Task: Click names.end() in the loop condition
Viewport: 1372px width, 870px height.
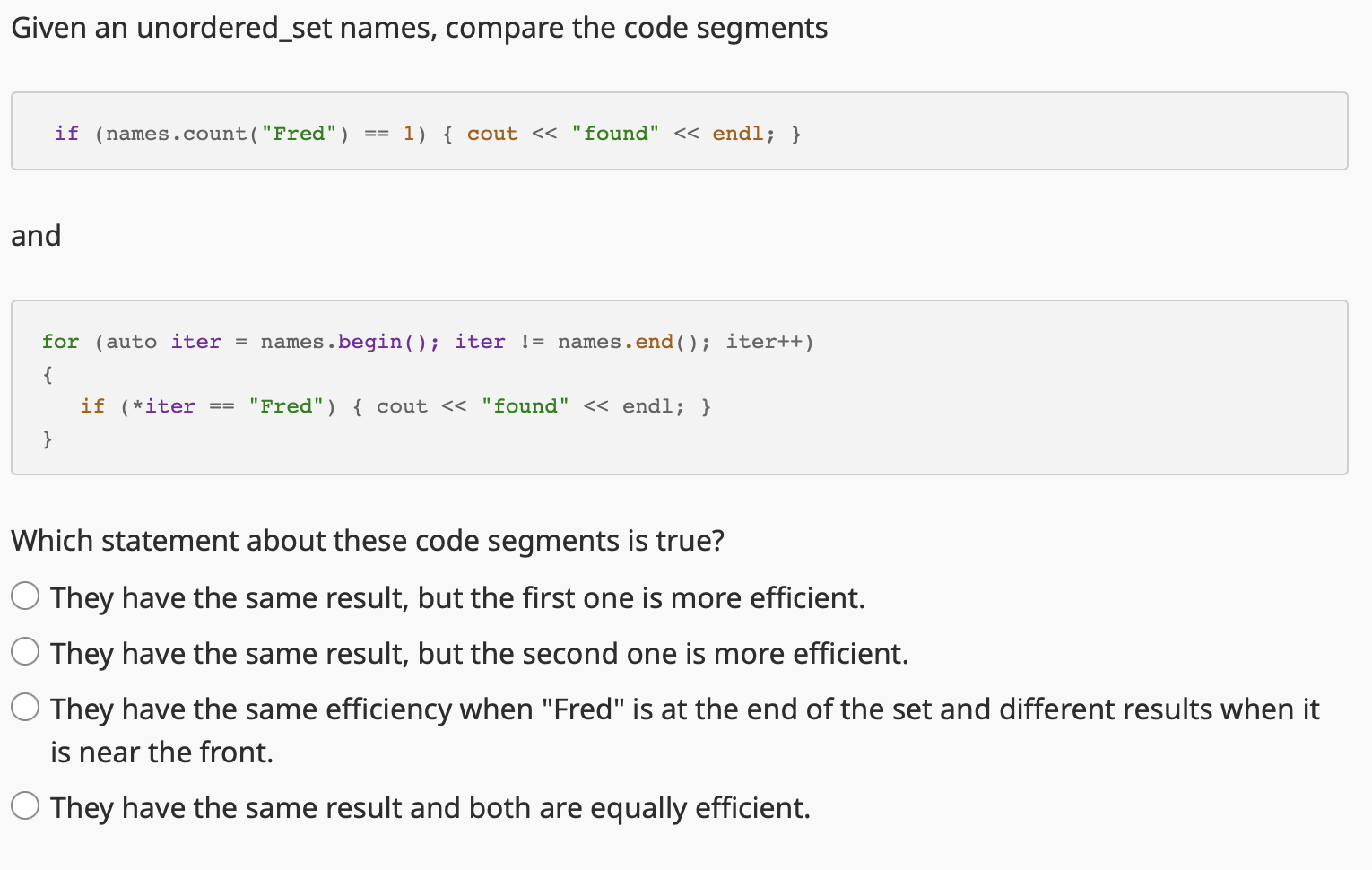Action: click(632, 341)
